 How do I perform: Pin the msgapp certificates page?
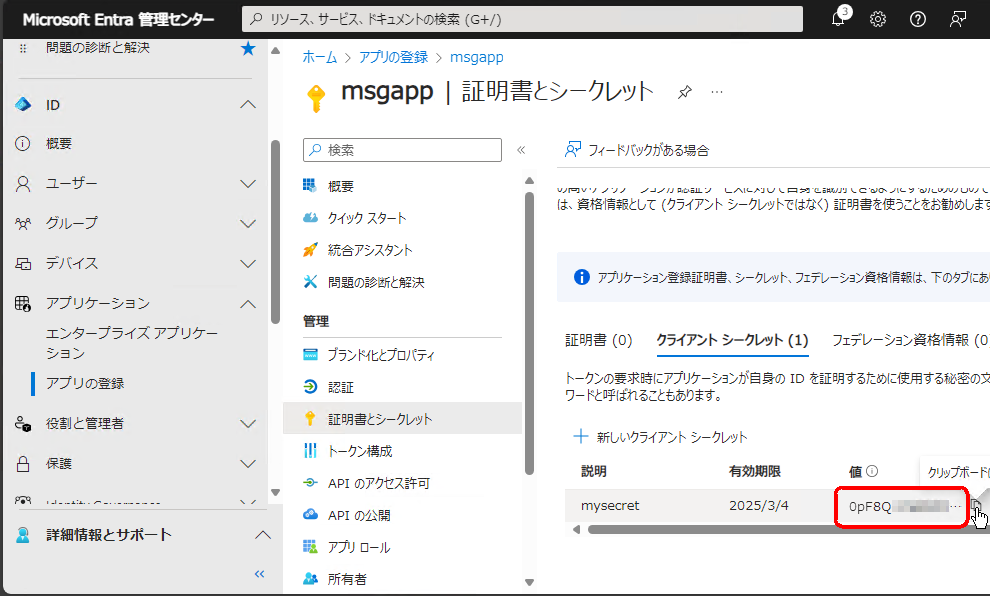click(x=684, y=90)
